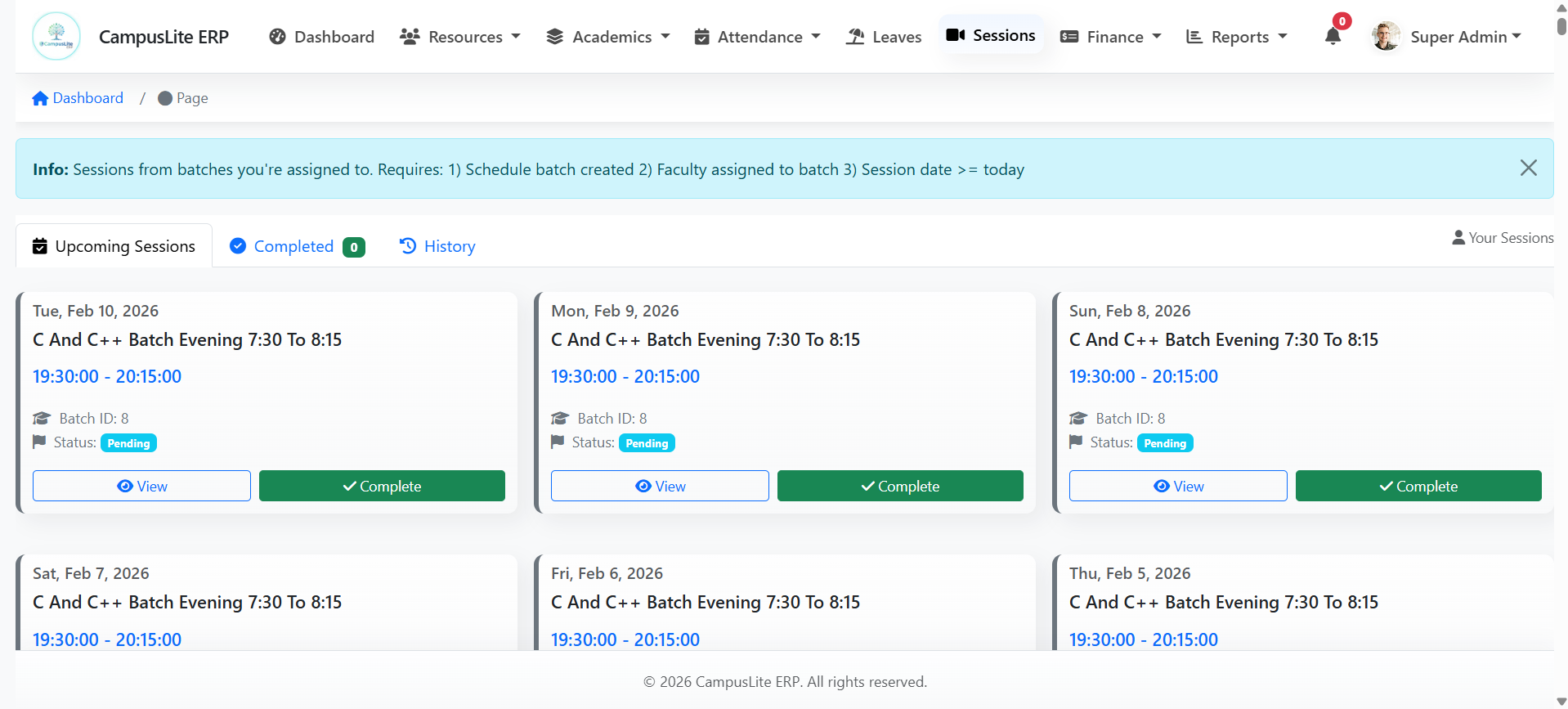
Task: Click the Dashboard gauge icon in navbar
Action: point(278,37)
